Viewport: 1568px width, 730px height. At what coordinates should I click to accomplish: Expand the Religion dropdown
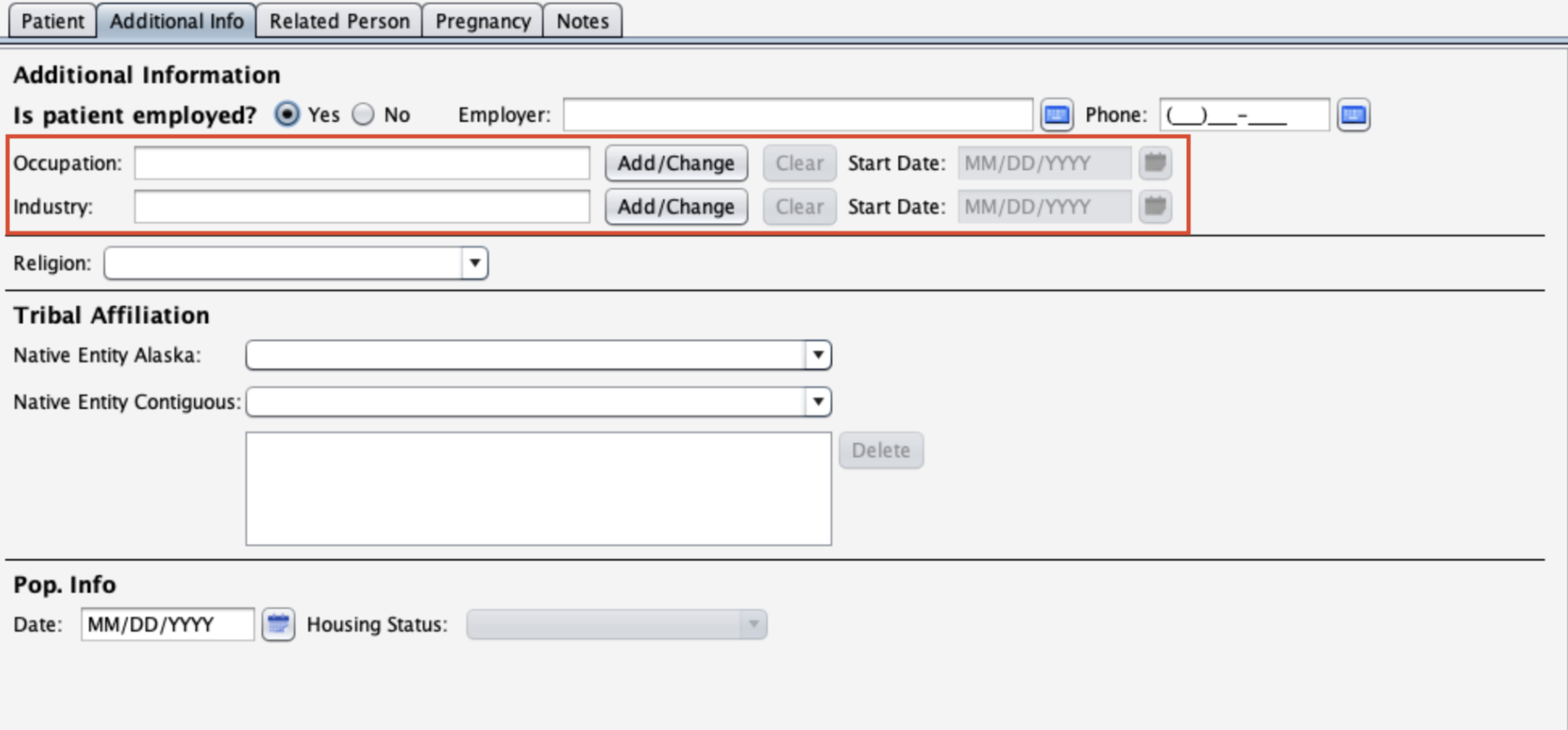pyautogui.click(x=474, y=263)
